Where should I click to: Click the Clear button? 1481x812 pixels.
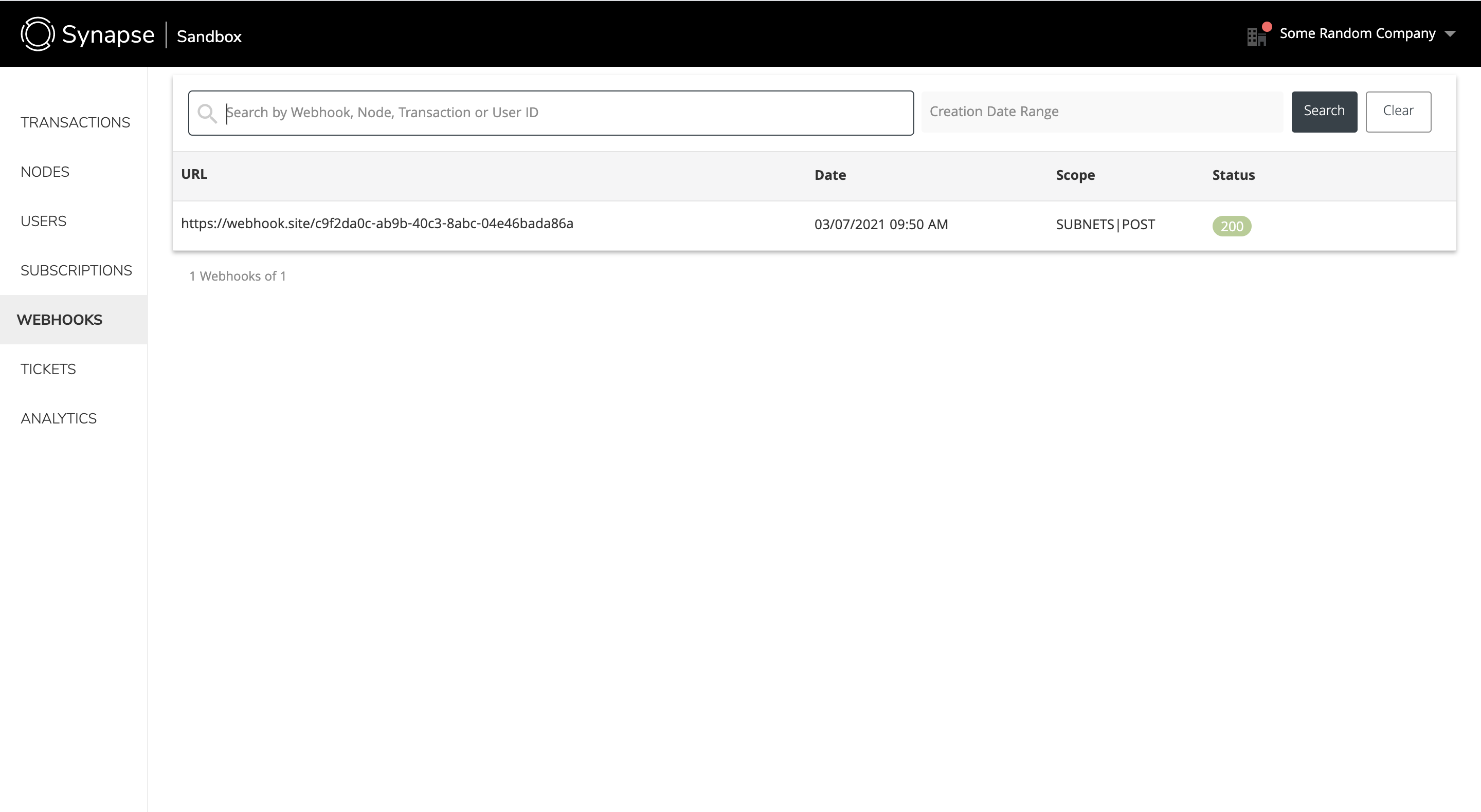pos(1398,112)
